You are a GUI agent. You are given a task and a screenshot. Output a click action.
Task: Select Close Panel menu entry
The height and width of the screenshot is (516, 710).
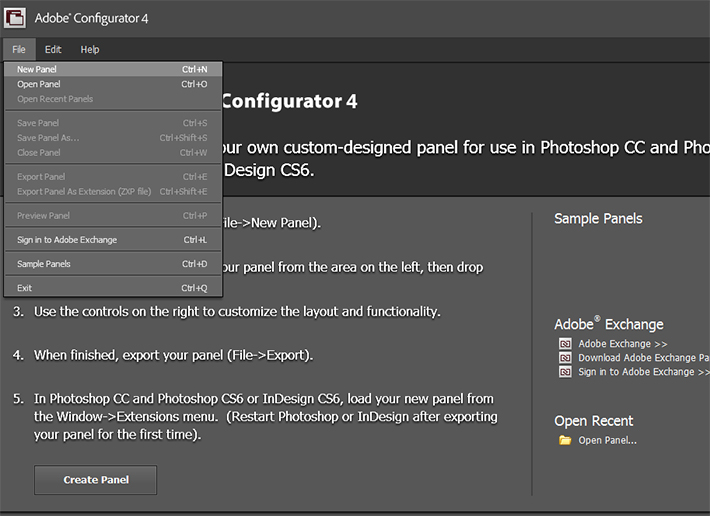[x=113, y=153]
